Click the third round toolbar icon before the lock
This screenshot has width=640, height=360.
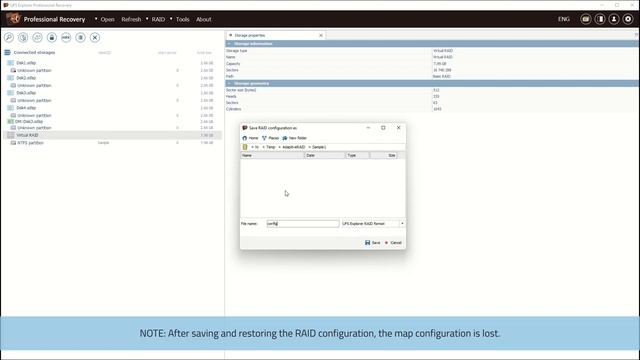point(37,38)
